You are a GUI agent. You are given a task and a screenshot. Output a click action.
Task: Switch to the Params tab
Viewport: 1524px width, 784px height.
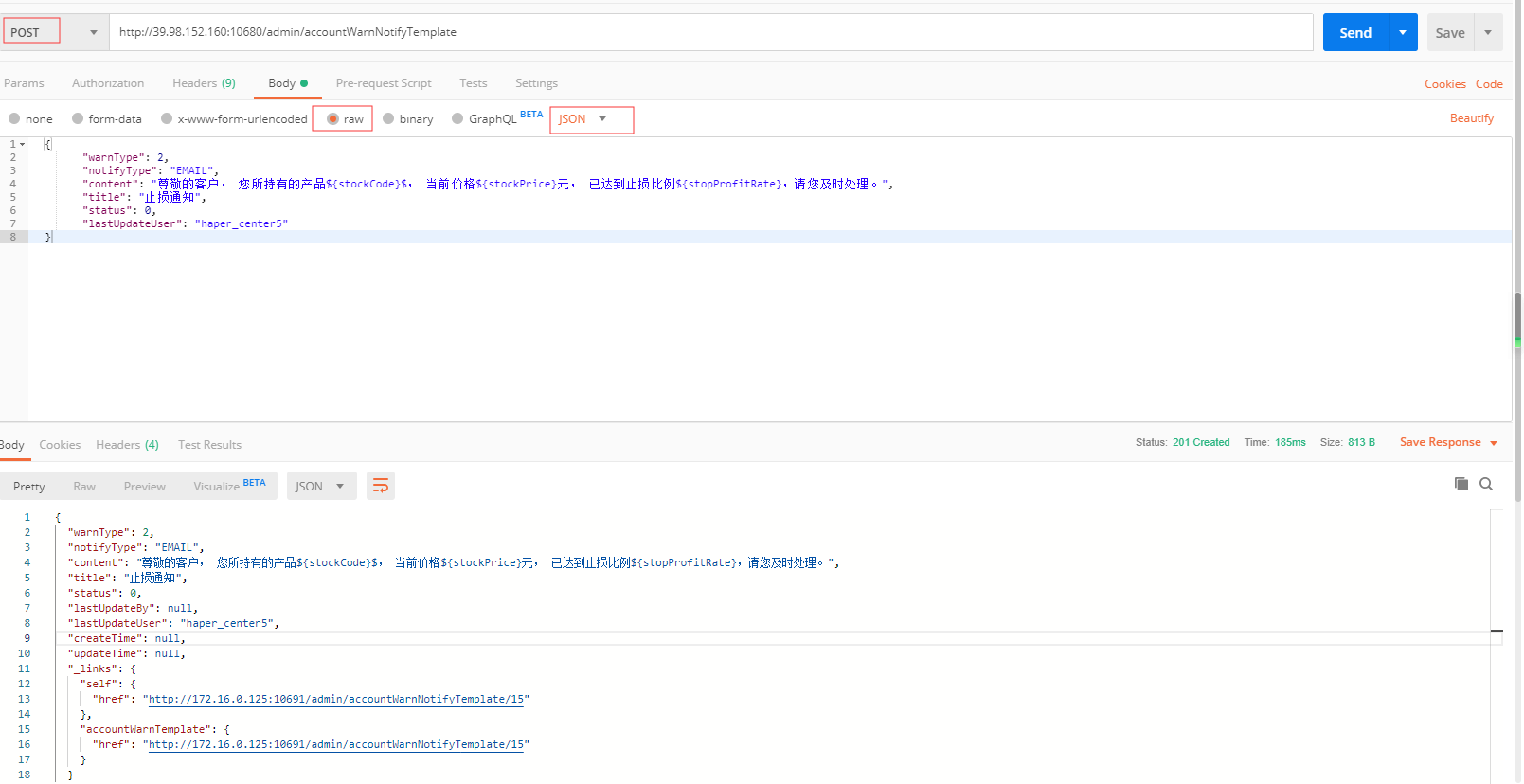pyautogui.click(x=24, y=83)
